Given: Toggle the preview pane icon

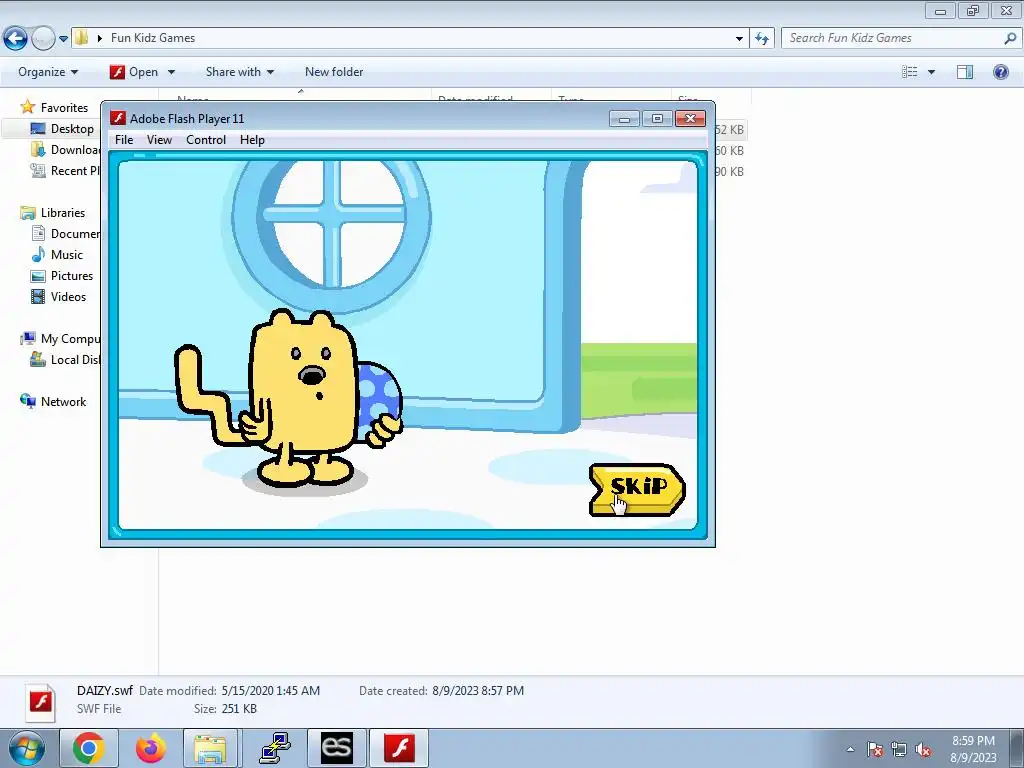Looking at the screenshot, I should tap(965, 72).
